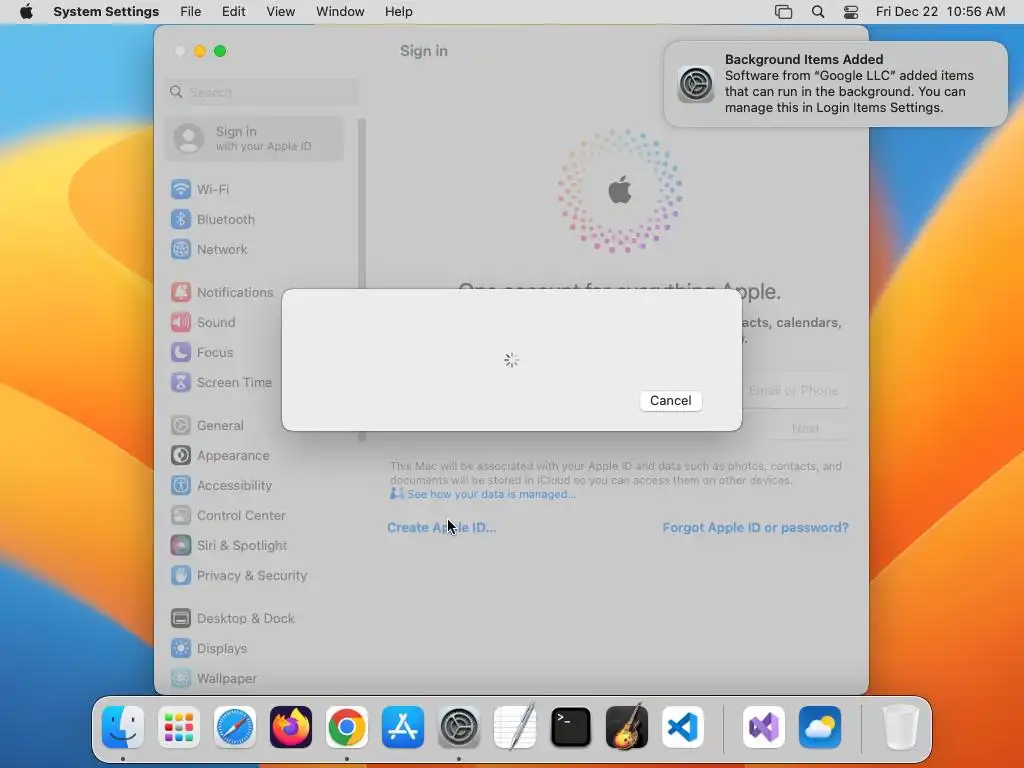The width and height of the screenshot is (1024, 768).
Task: Open Finder from the Dock
Action: (x=123, y=727)
